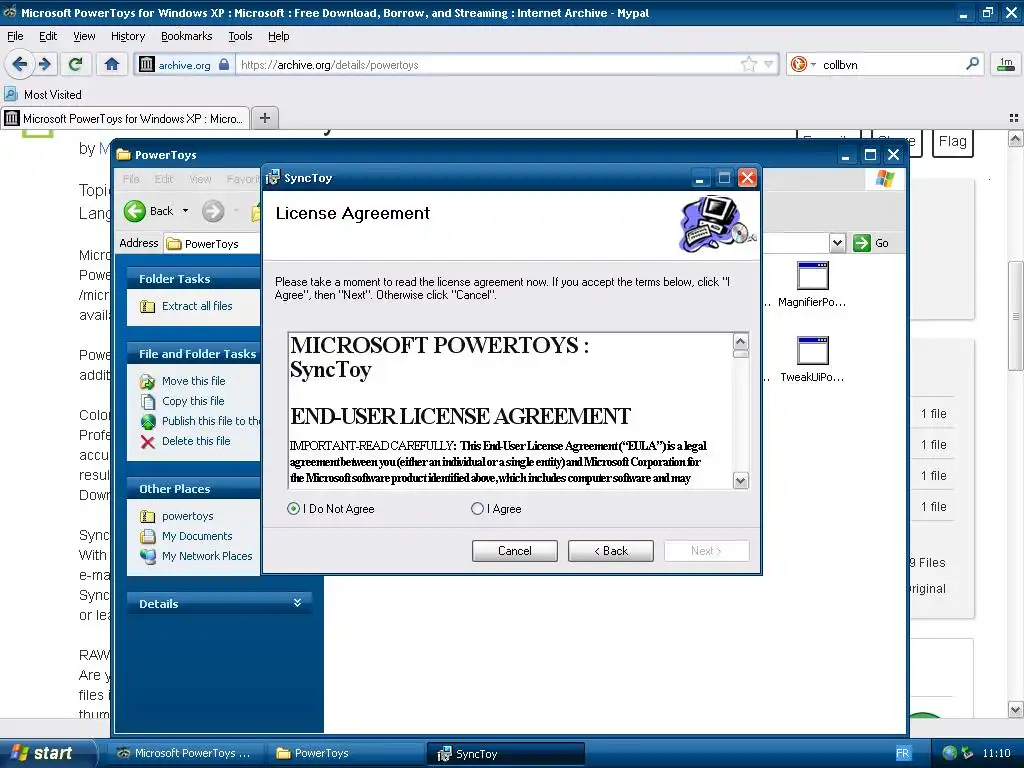Select the I Do Not Agree radio button
Viewport: 1024px width, 768px height.
tap(293, 509)
